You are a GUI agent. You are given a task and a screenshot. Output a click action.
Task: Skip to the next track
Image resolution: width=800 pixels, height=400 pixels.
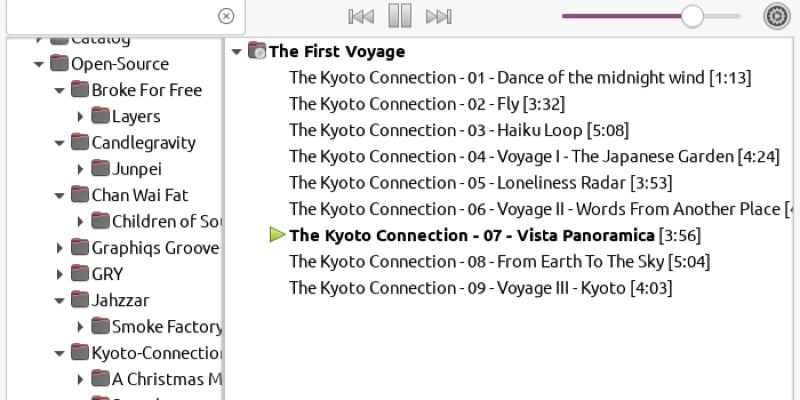click(438, 16)
